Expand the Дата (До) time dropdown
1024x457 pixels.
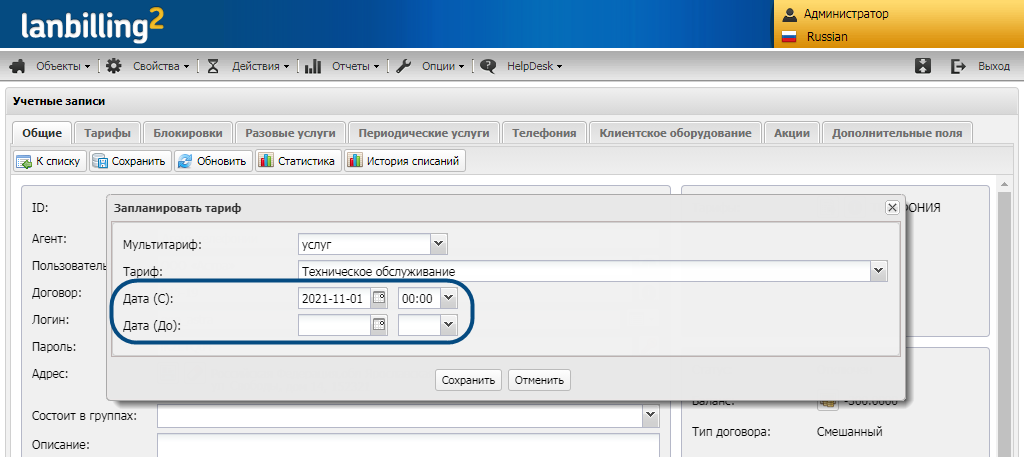[449, 325]
